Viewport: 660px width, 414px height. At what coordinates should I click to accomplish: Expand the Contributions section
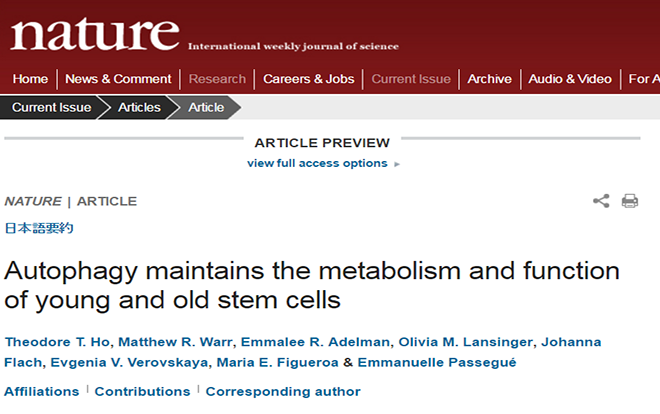142,391
